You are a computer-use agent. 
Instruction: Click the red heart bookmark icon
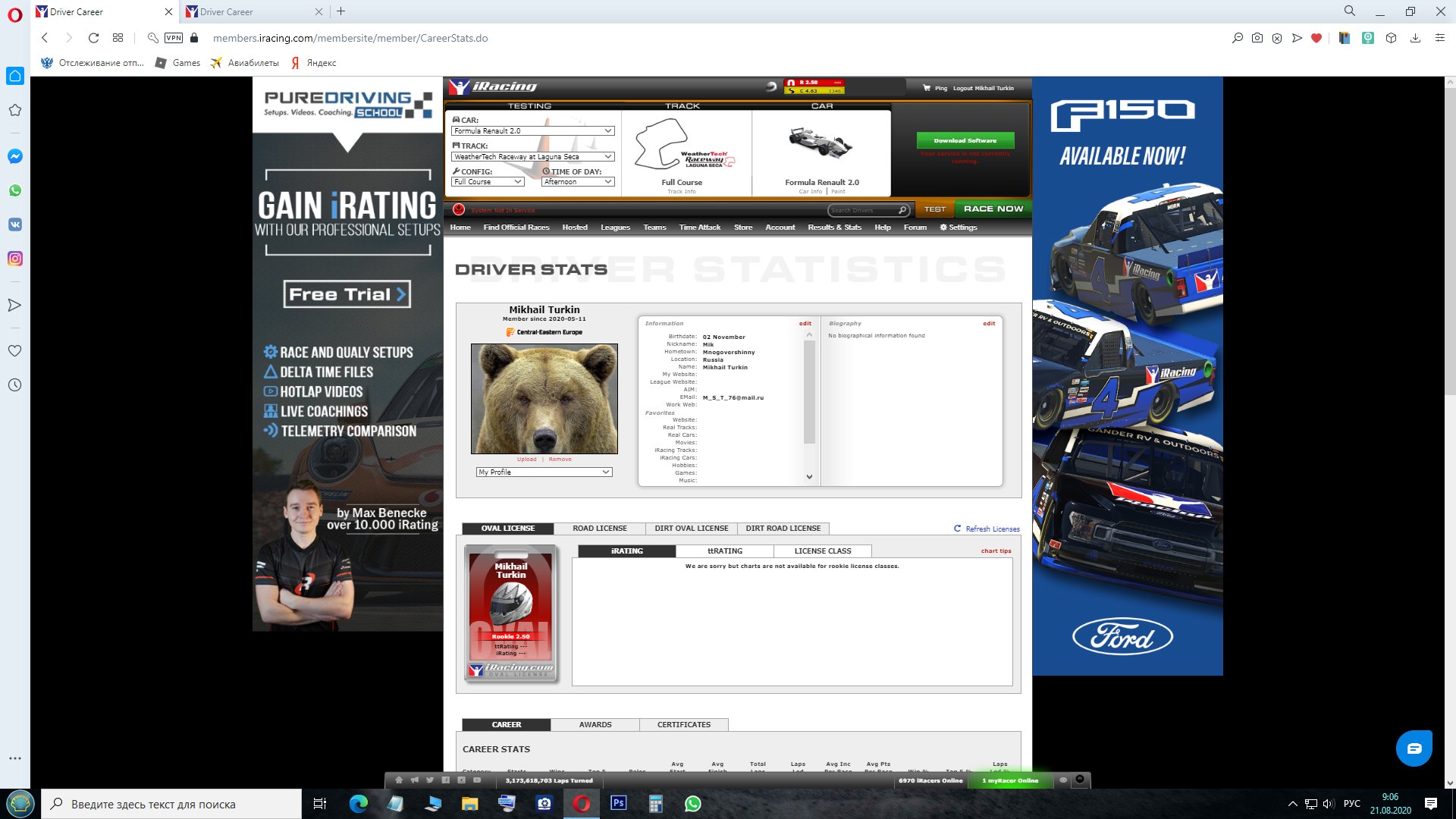tap(1316, 38)
